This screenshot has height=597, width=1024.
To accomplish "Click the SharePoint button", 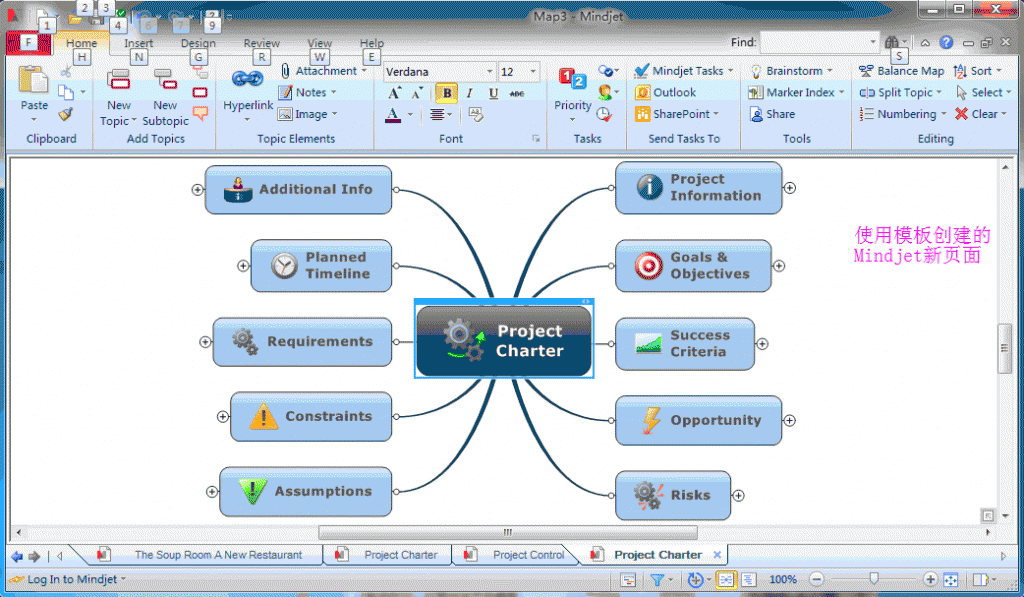I will (x=677, y=114).
